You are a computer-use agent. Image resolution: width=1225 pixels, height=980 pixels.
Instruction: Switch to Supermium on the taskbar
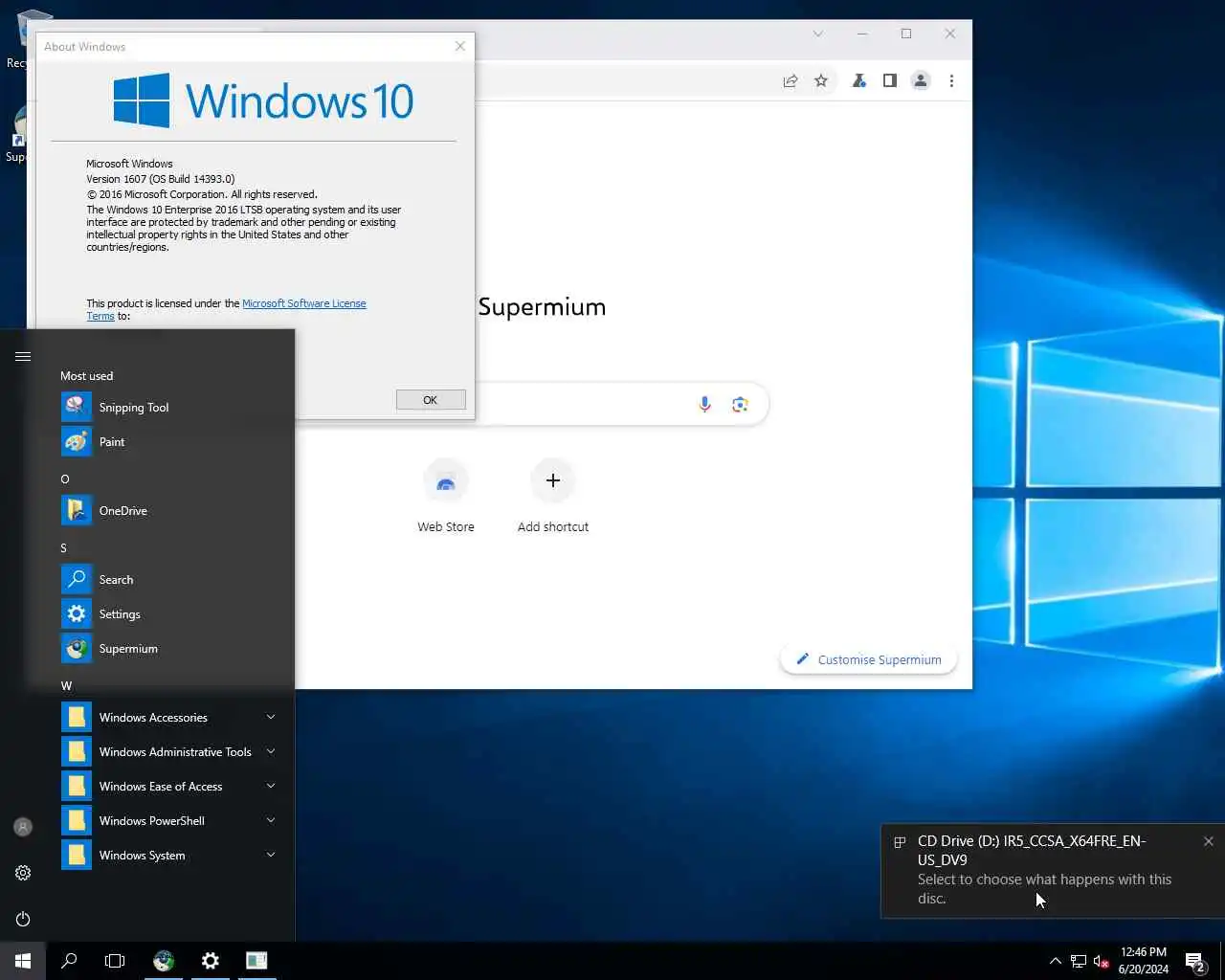(164, 961)
